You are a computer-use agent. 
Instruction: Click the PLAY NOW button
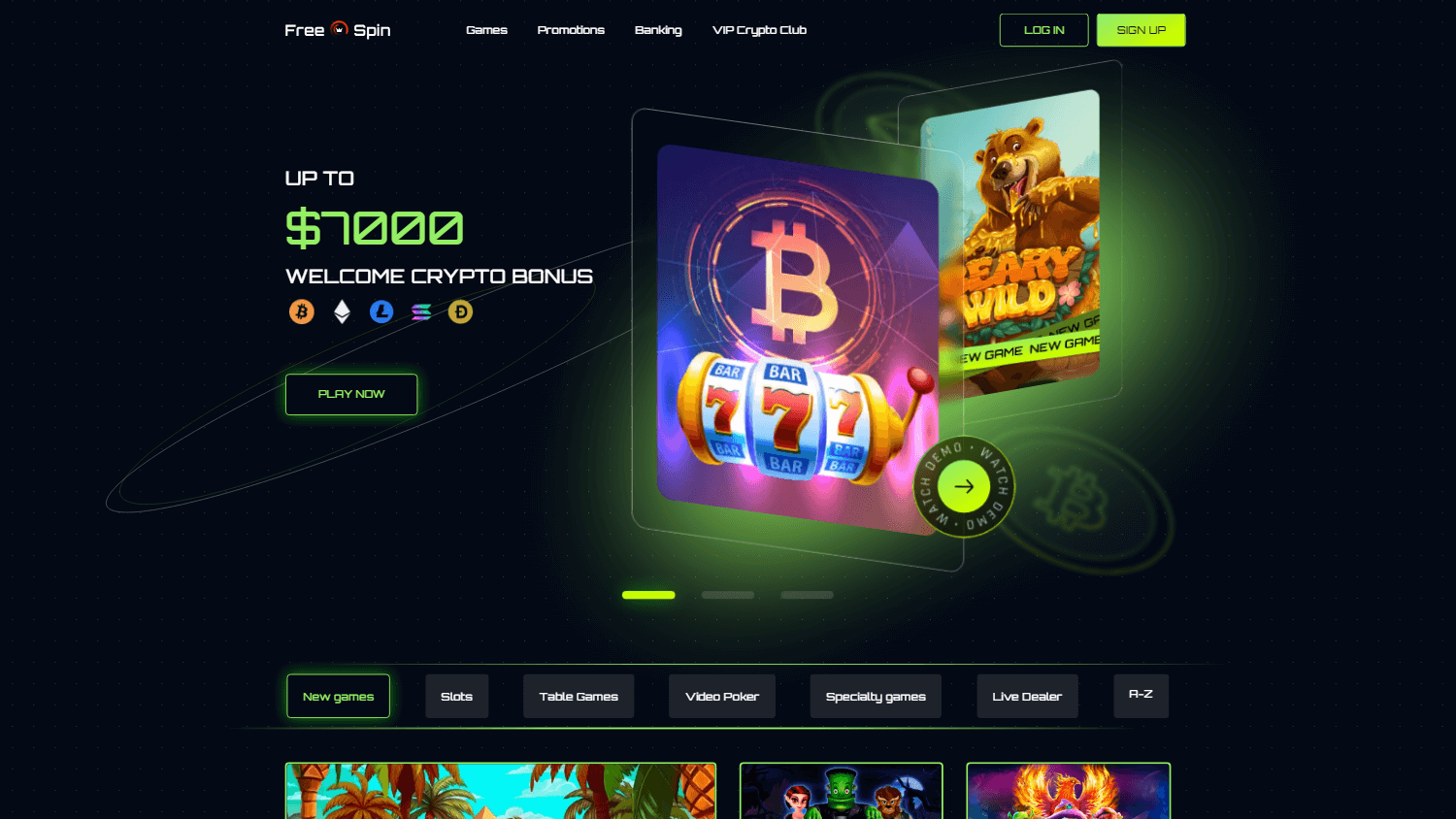(x=351, y=394)
